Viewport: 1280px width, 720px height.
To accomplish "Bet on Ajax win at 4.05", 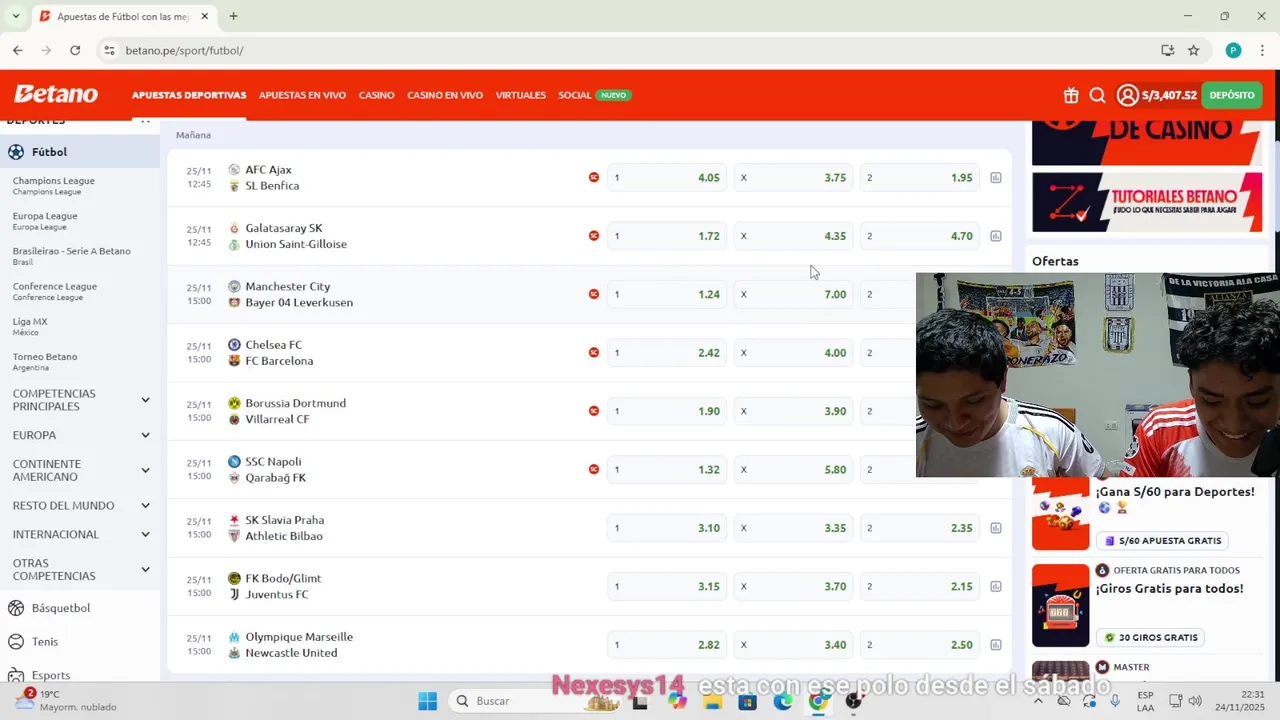I will (x=667, y=178).
